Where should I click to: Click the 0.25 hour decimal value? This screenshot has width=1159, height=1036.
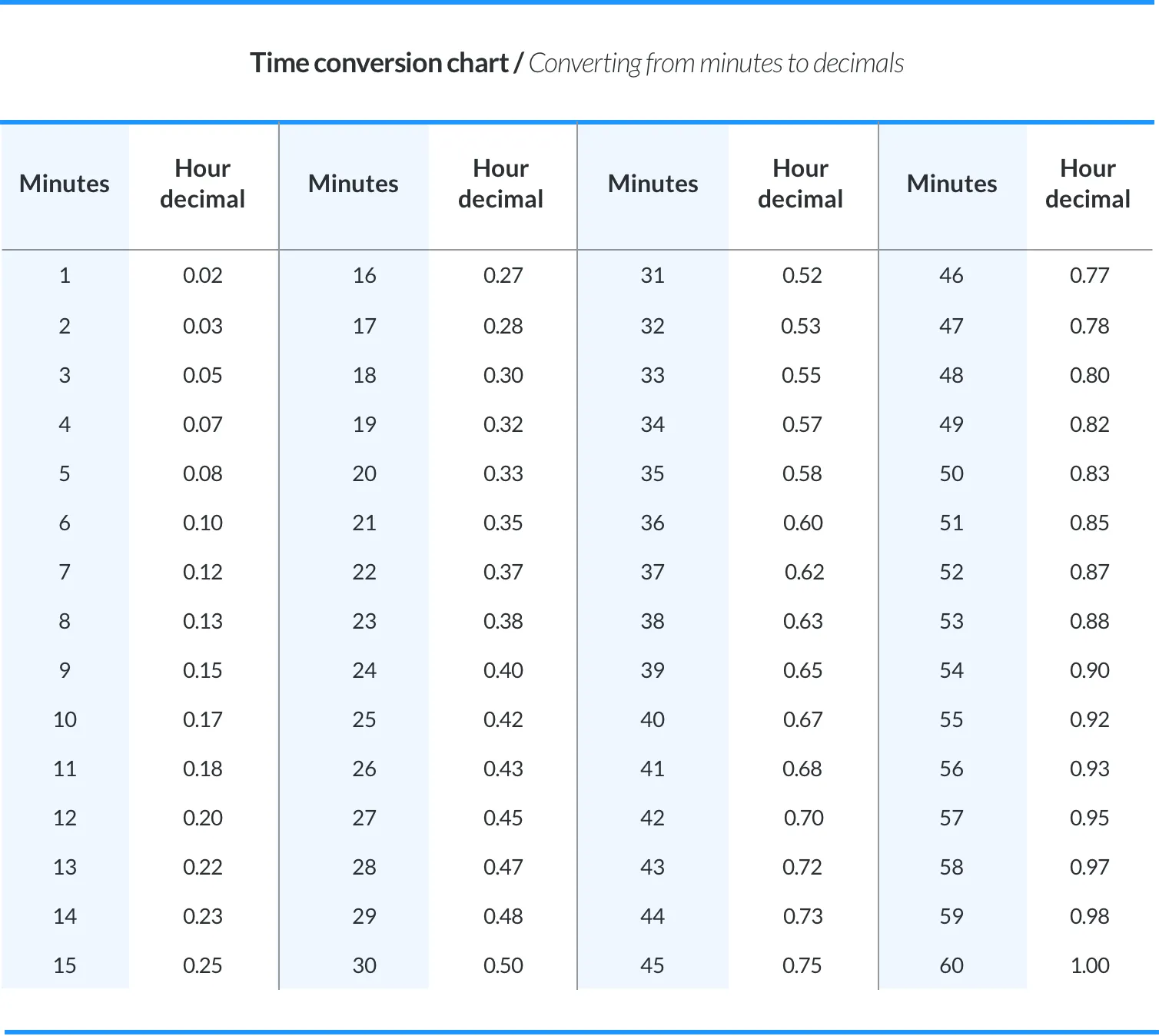pyautogui.click(x=203, y=965)
